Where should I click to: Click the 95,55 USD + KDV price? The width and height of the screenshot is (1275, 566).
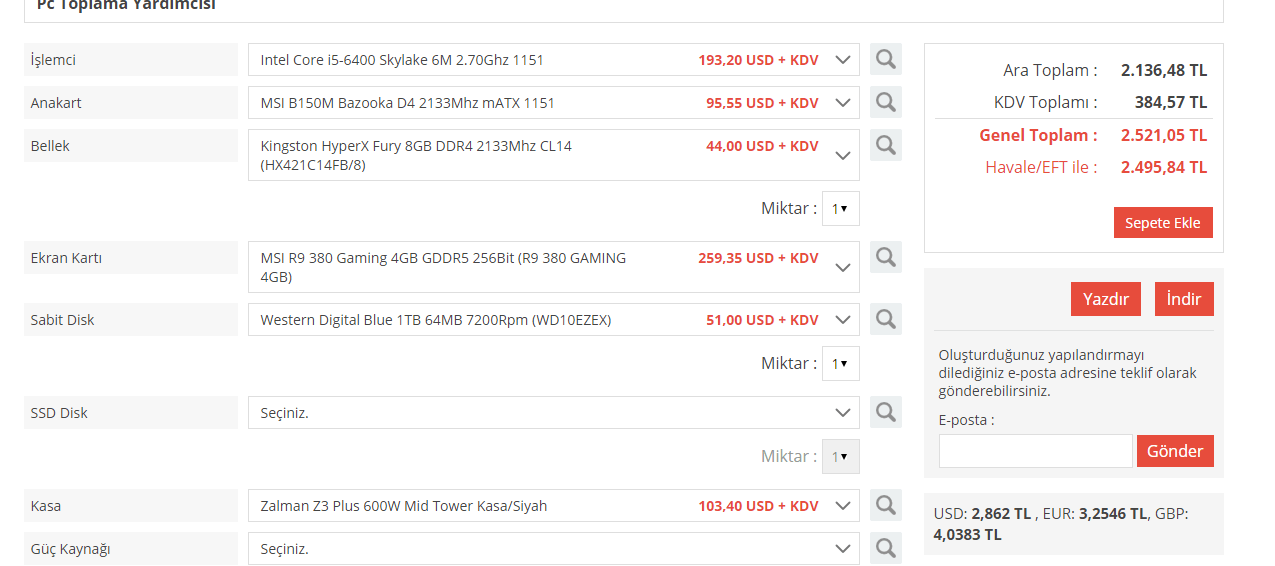click(x=762, y=103)
